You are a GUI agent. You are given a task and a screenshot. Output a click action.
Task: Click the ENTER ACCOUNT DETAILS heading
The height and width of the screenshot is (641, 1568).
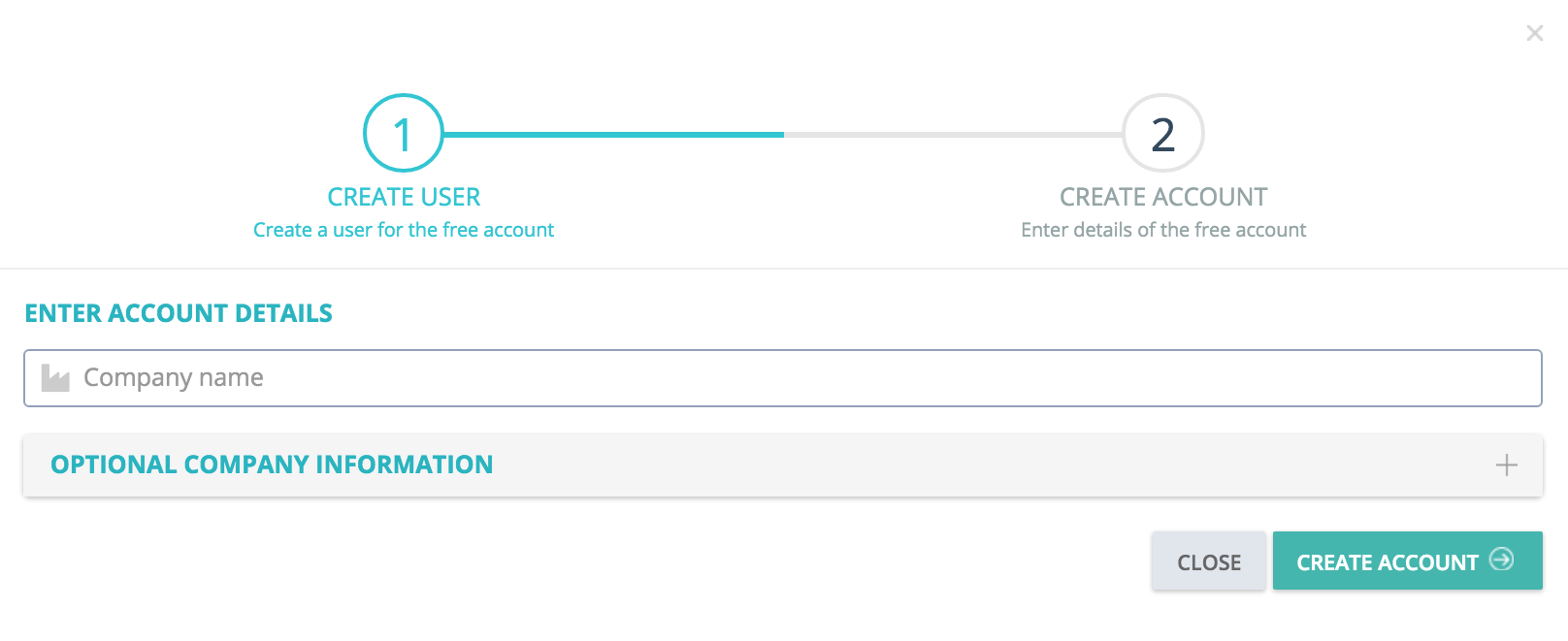[179, 313]
